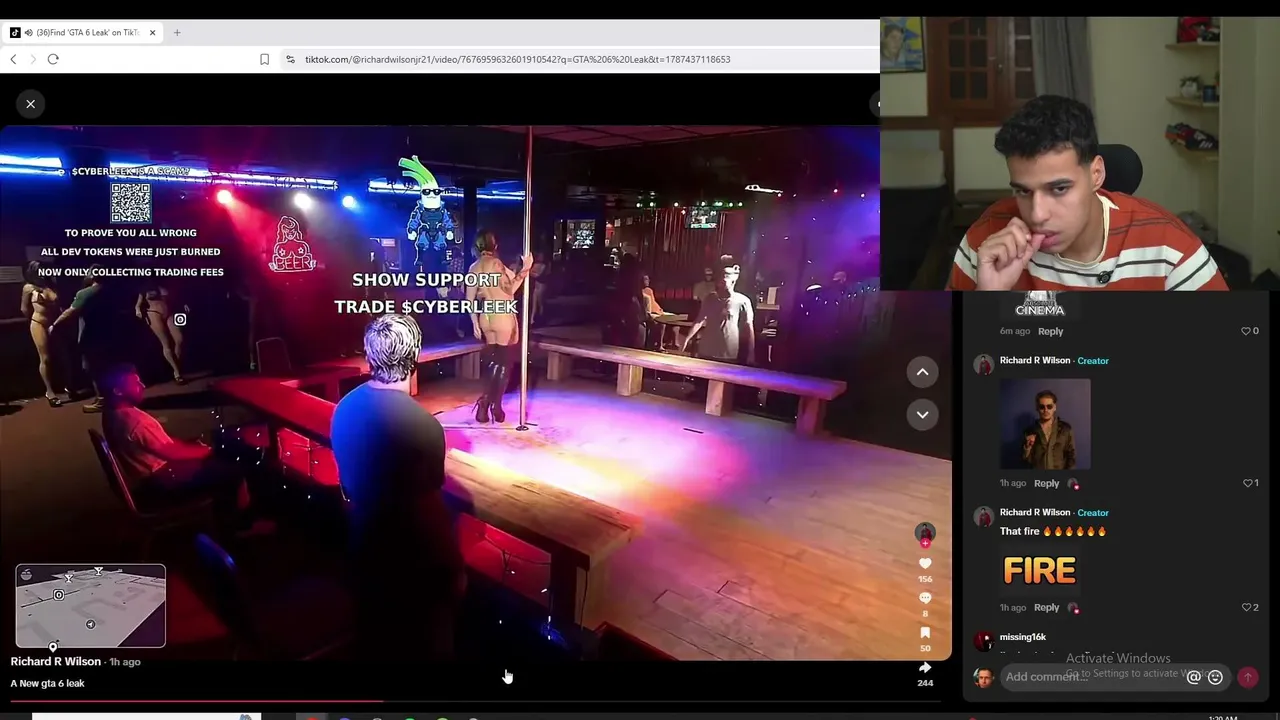Close the TikTok video viewer
Image resolution: width=1280 pixels, height=720 pixels.
(x=30, y=104)
